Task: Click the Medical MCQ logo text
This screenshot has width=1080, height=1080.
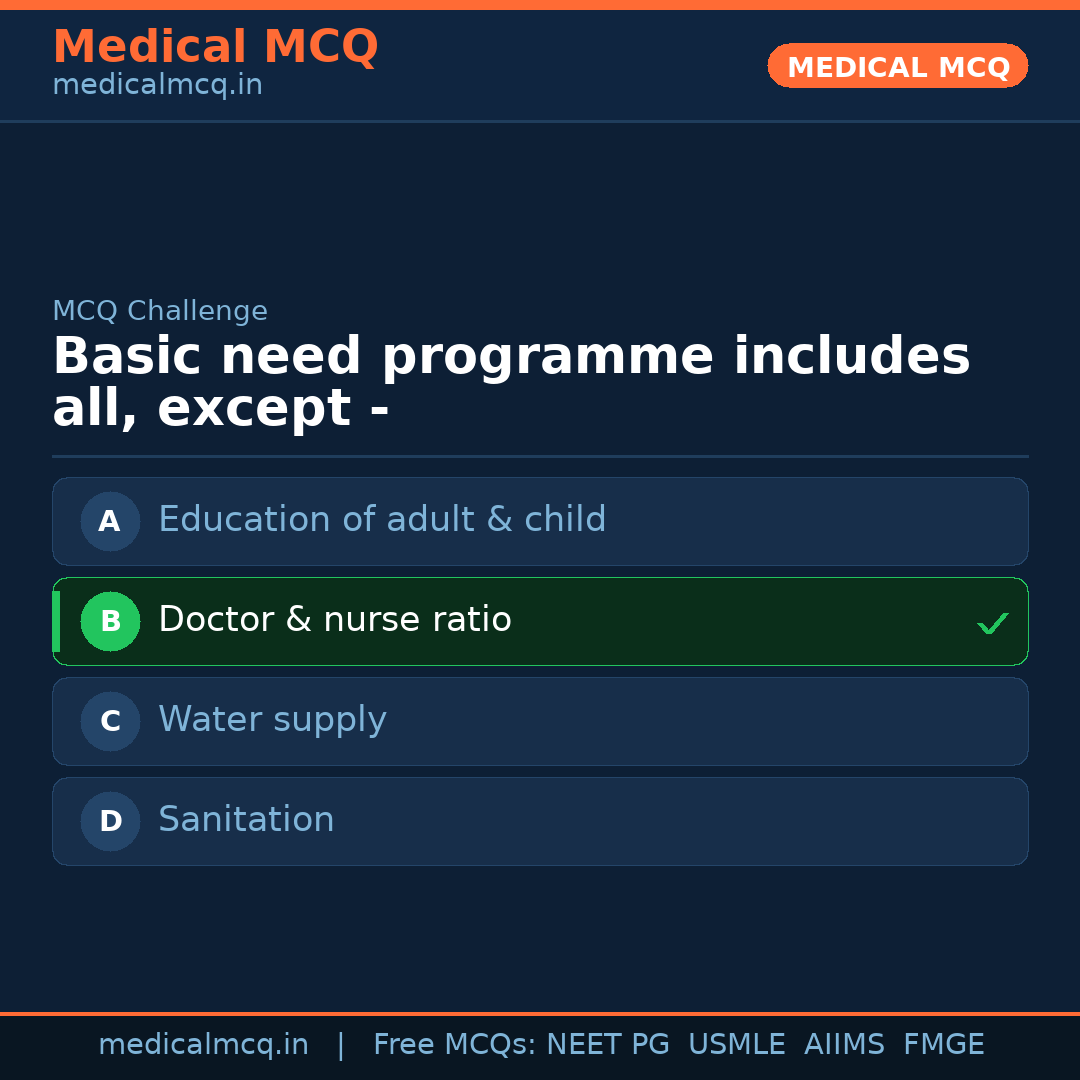Action: click(215, 46)
